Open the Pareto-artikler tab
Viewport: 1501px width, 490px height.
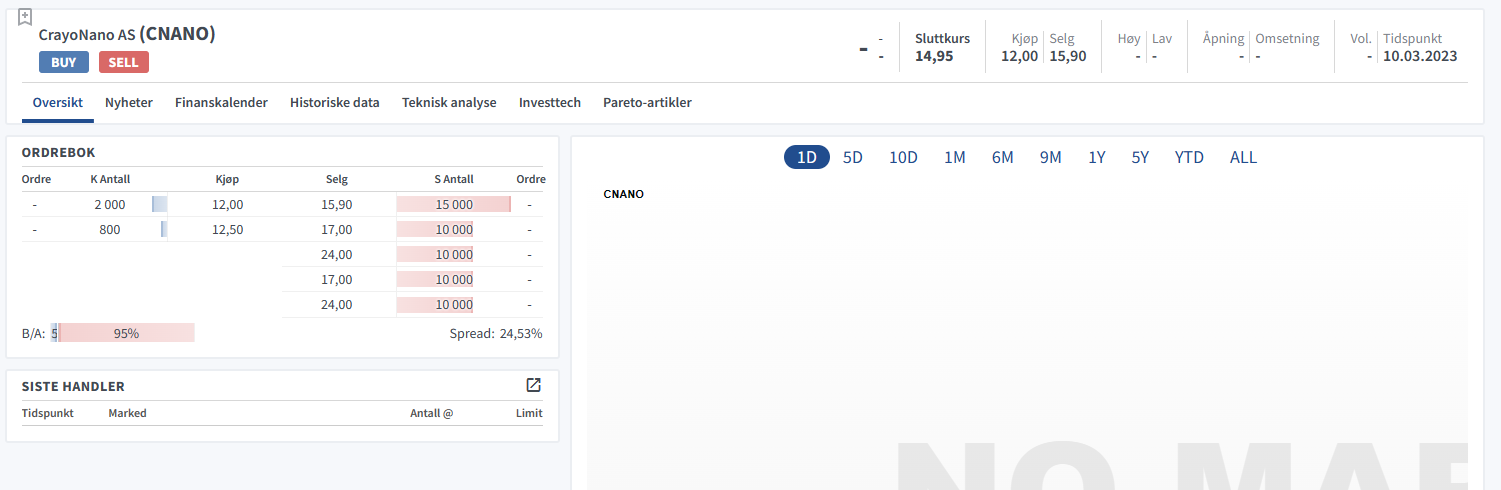[647, 102]
